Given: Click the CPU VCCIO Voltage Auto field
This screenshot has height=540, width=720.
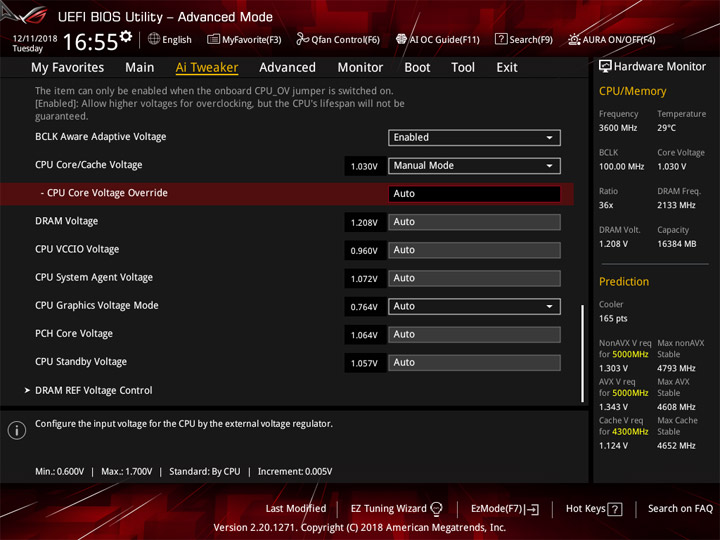Looking at the screenshot, I should pyautogui.click(x=474, y=250).
